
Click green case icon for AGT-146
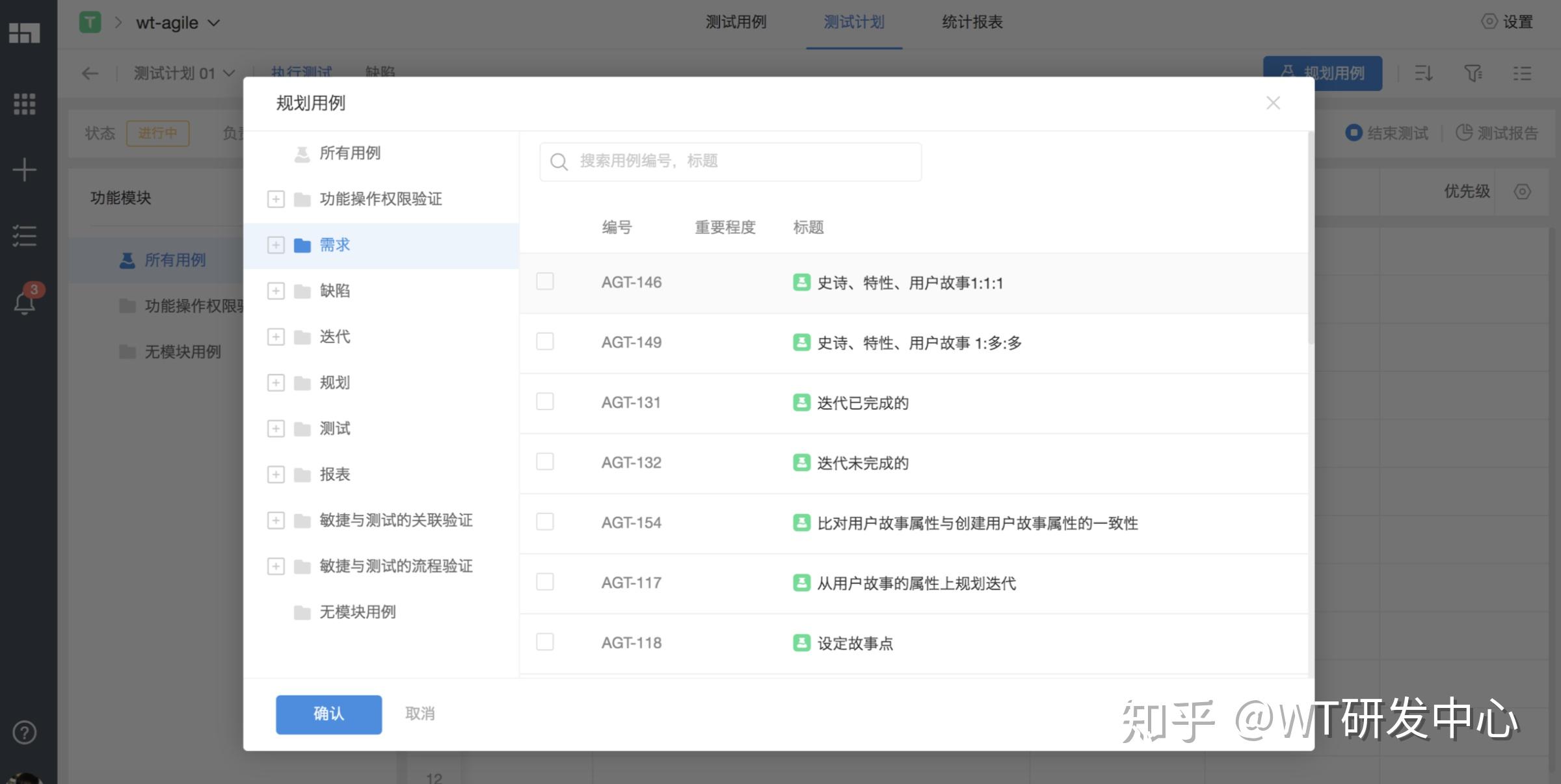coord(802,282)
